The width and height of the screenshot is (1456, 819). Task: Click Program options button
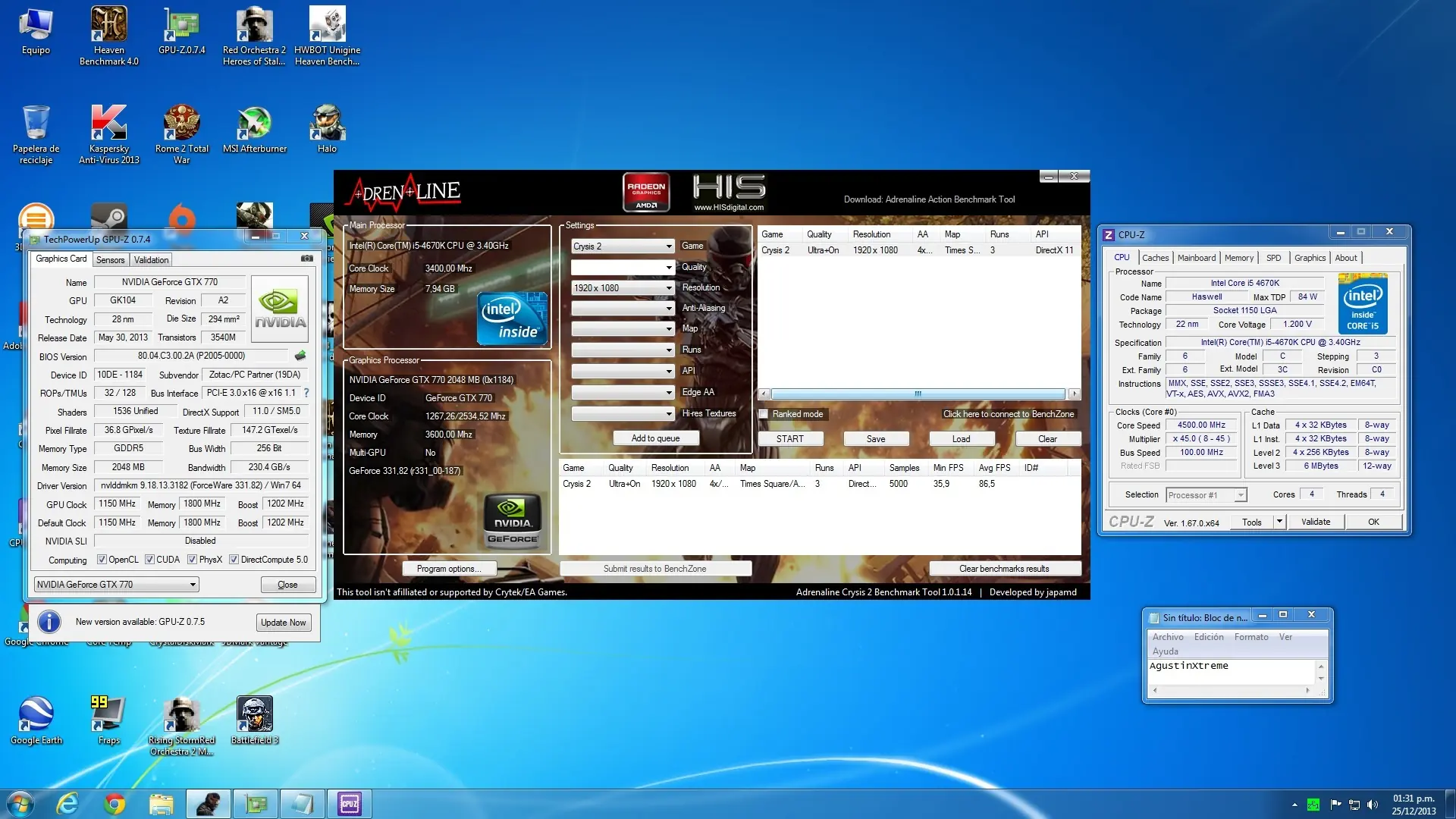448,569
